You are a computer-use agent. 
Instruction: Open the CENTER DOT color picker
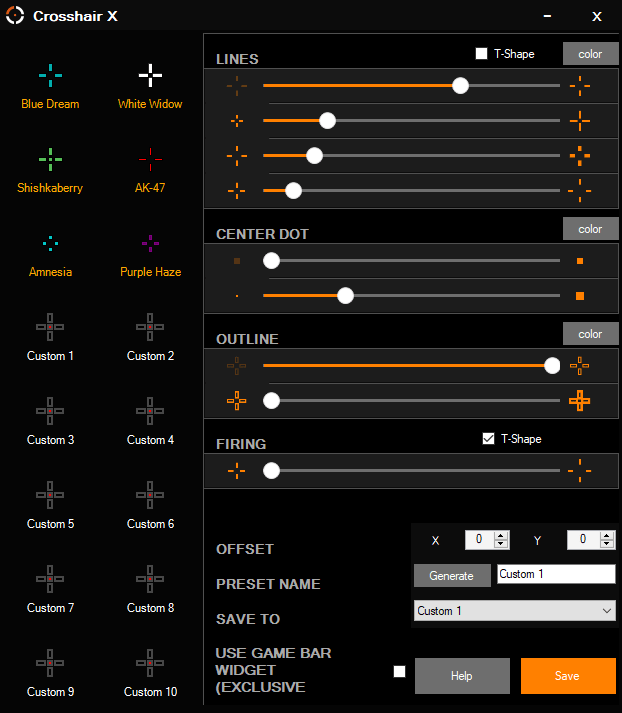pos(590,229)
